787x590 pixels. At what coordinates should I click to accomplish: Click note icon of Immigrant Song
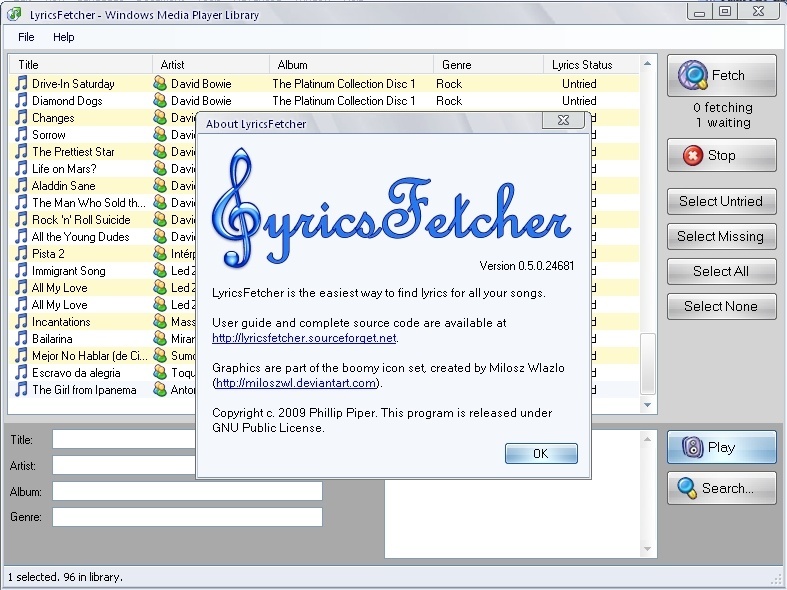pyautogui.click(x=21, y=270)
